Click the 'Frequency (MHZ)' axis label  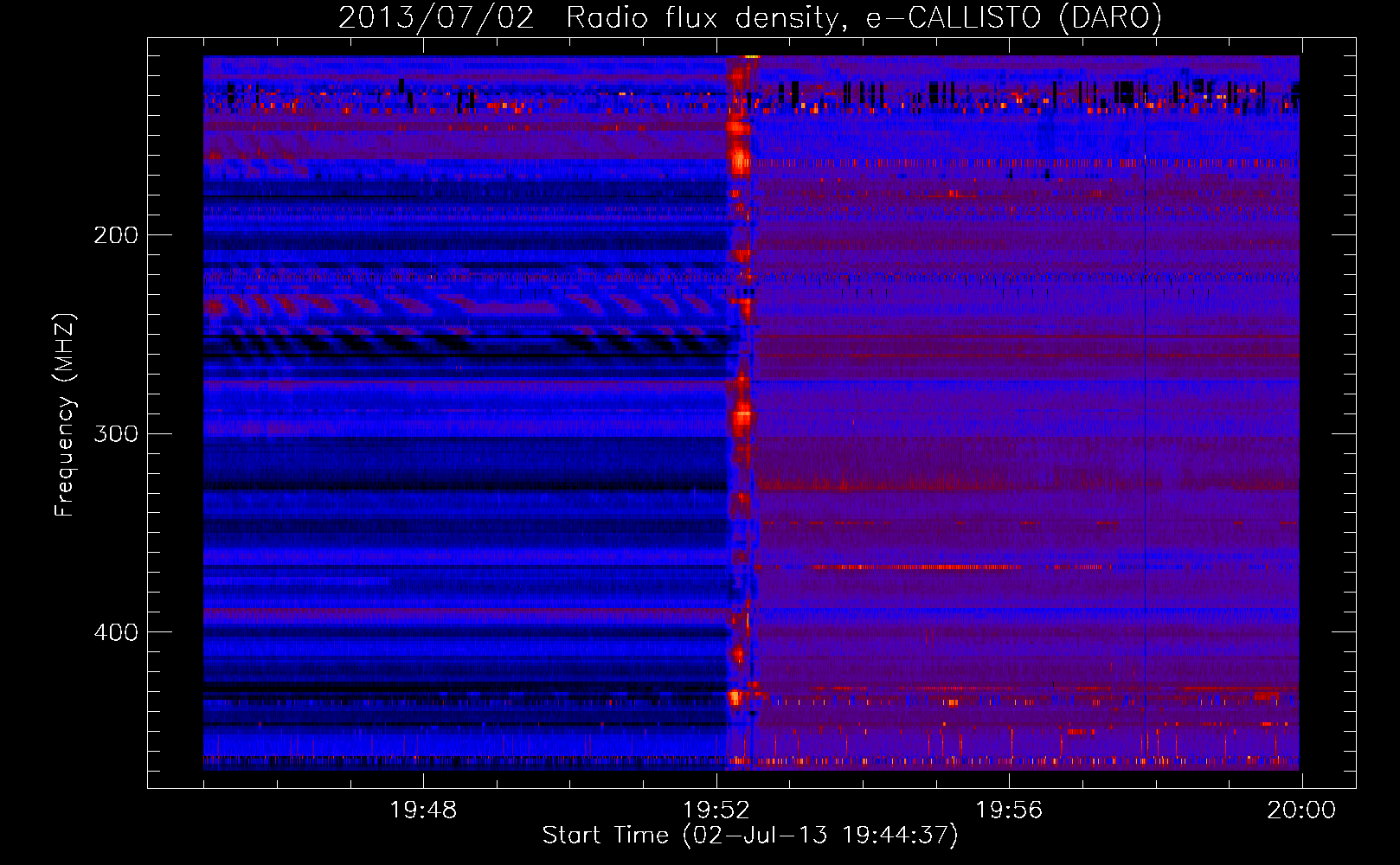[x=65, y=415]
